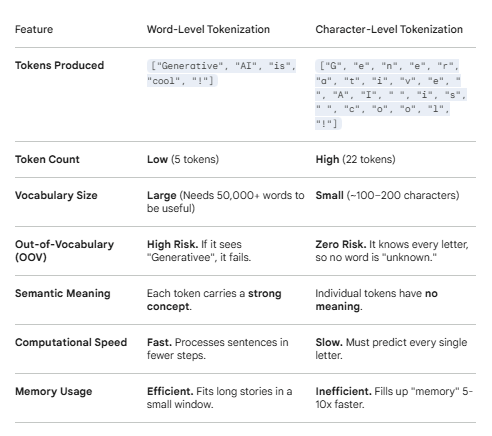Image resolution: width=492 pixels, height=436 pixels.
Task: Select the Token Count row label
Action: click(47, 159)
